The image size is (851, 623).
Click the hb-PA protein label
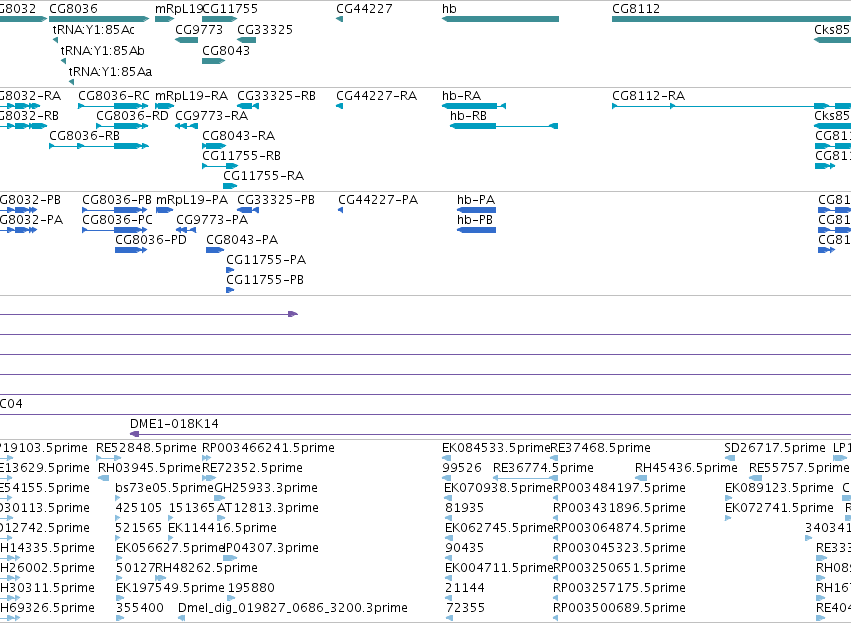tap(476, 200)
